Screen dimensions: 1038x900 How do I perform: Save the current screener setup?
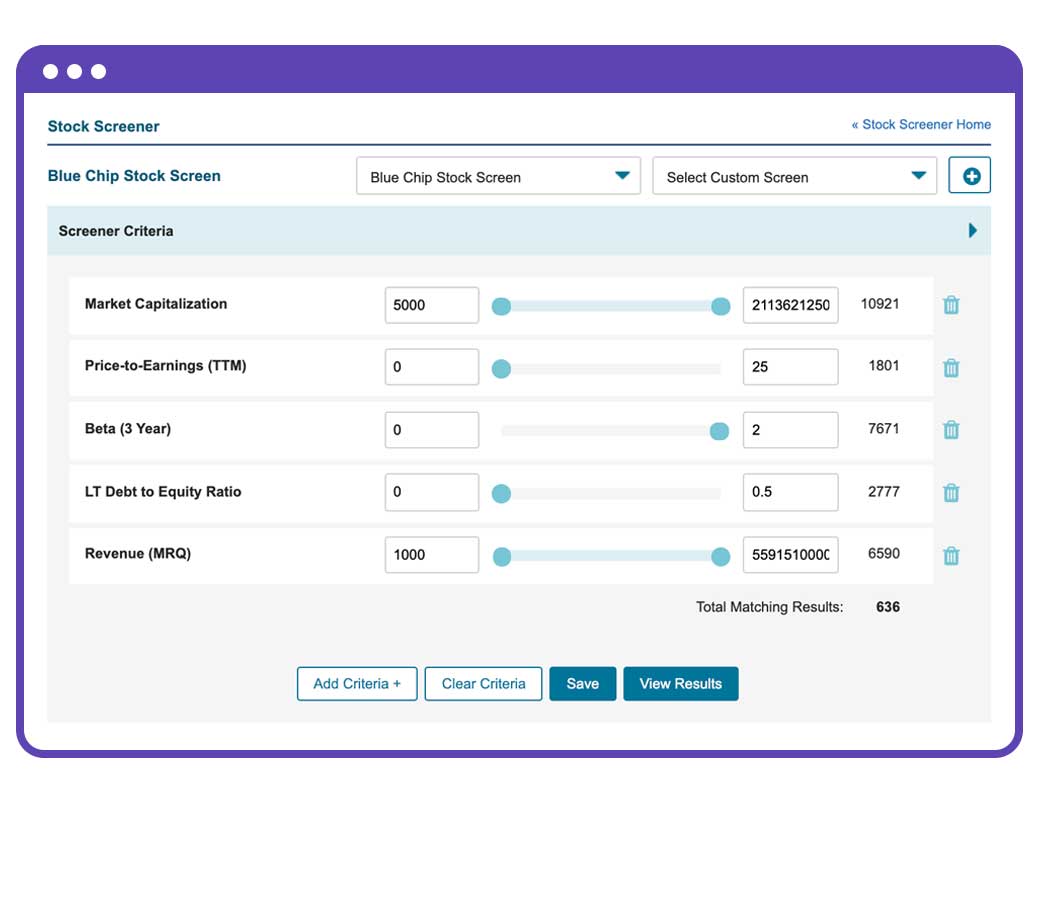(x=583, y=684)
